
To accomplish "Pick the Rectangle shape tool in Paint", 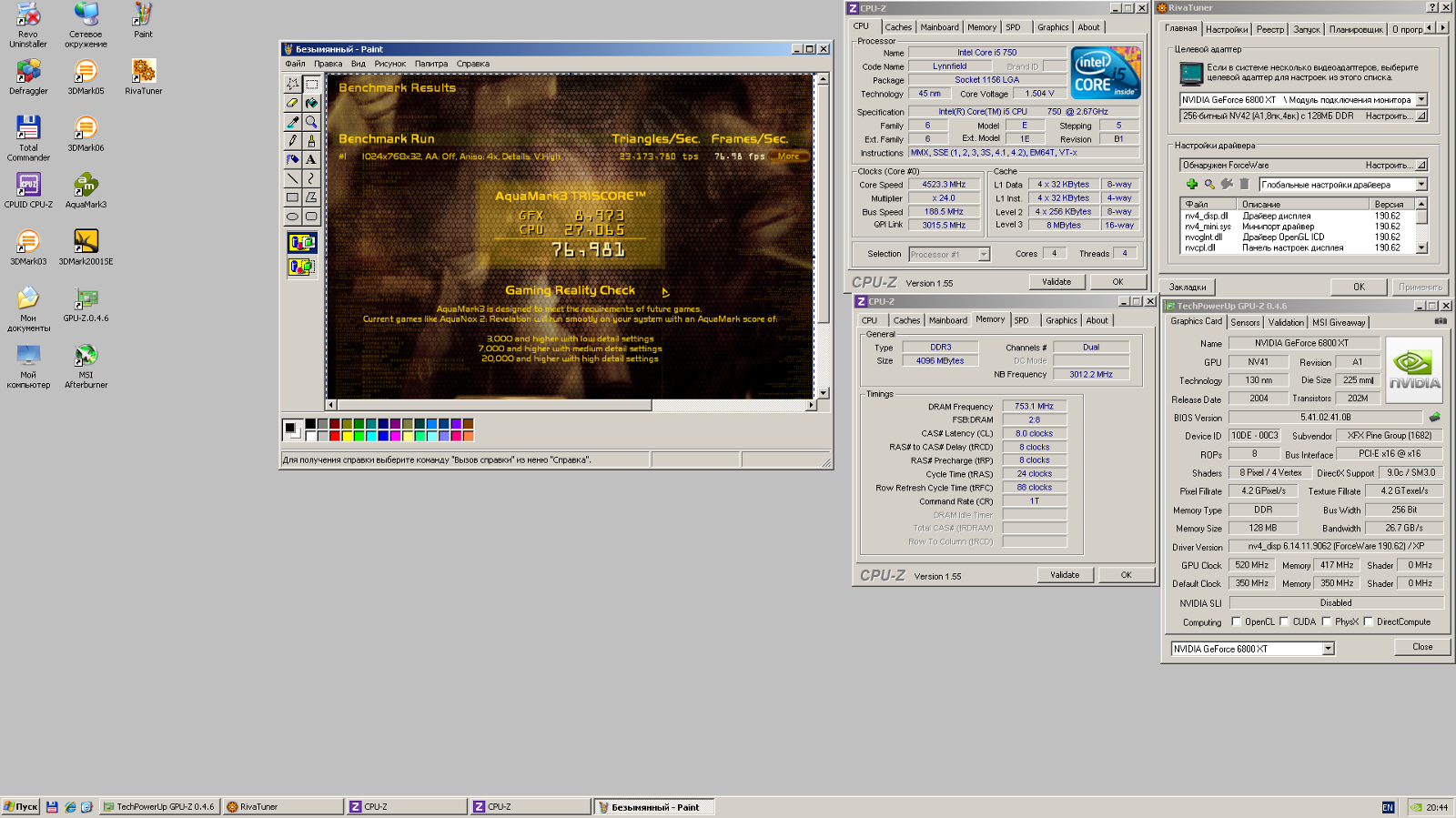I will coord(292,197).
